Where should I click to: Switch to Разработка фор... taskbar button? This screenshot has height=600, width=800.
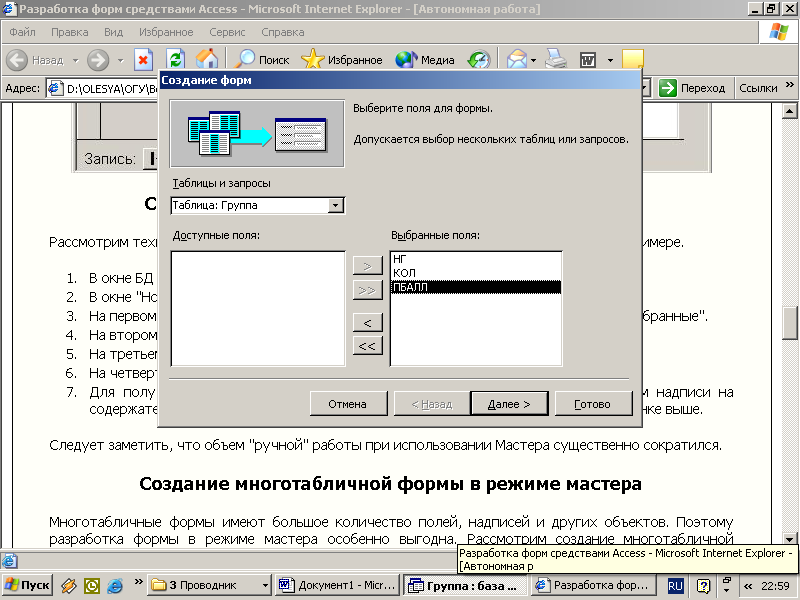pyautogui.click(x=592, y=585)
